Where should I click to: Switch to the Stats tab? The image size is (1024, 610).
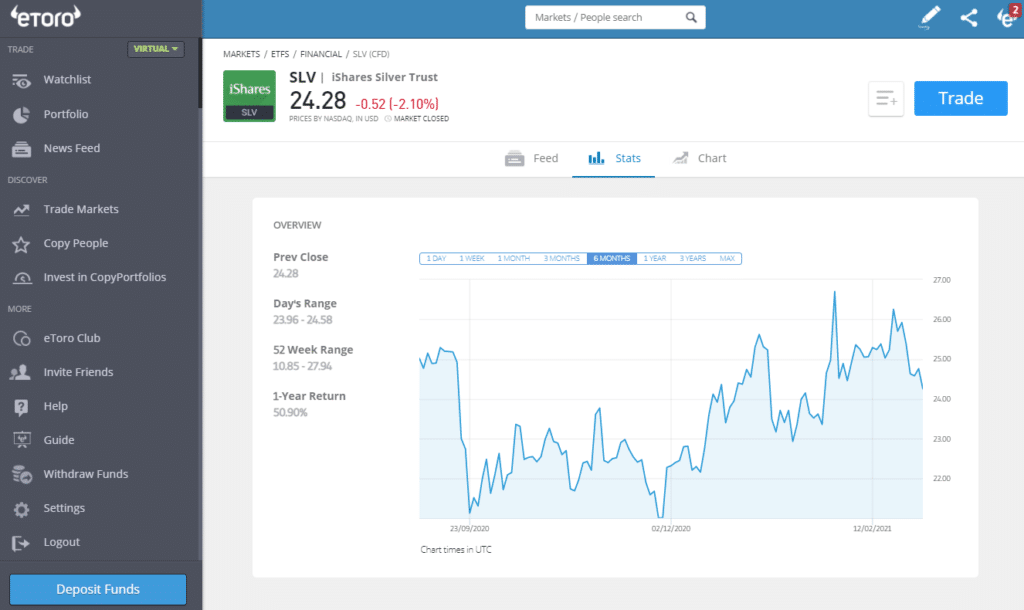click(614, 159)
